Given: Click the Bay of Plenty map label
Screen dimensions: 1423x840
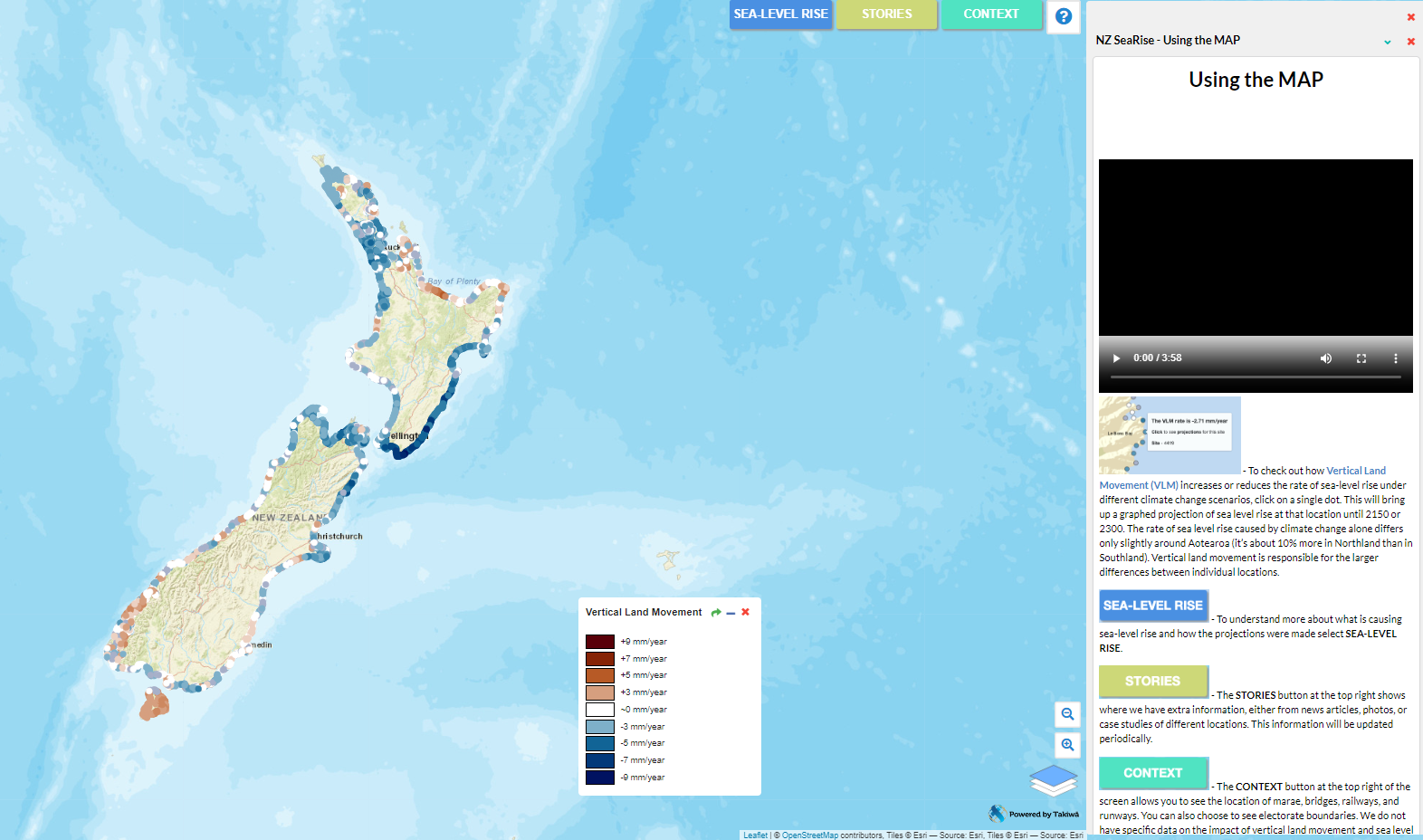Looking at the screenshot, I should (x=454, y=282).
